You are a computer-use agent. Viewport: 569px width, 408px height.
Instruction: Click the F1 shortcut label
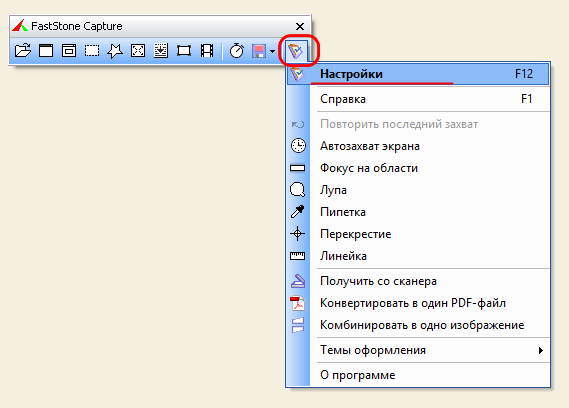coord(527,99)
